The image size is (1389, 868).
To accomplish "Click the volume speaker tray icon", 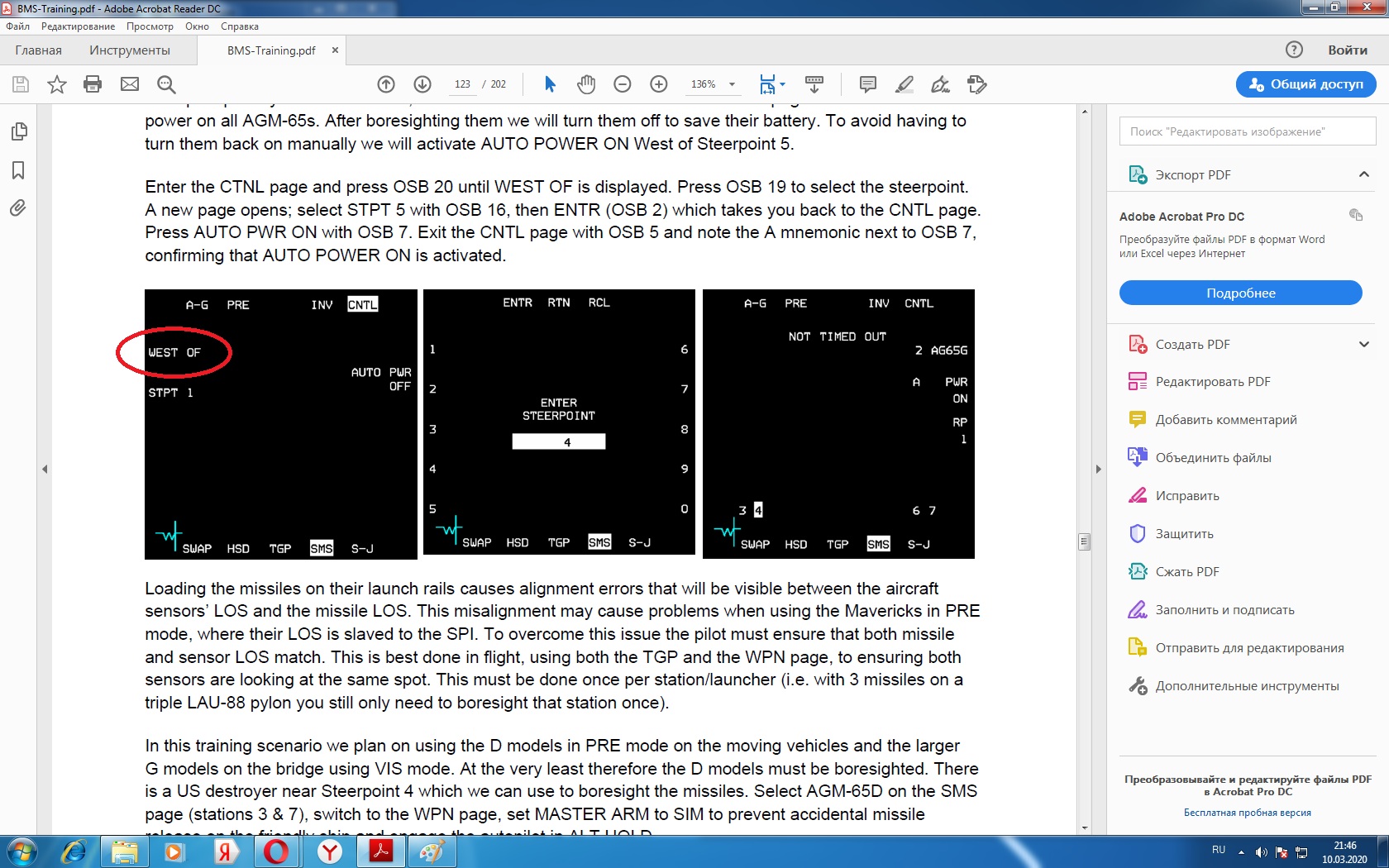I will 1261,852.
